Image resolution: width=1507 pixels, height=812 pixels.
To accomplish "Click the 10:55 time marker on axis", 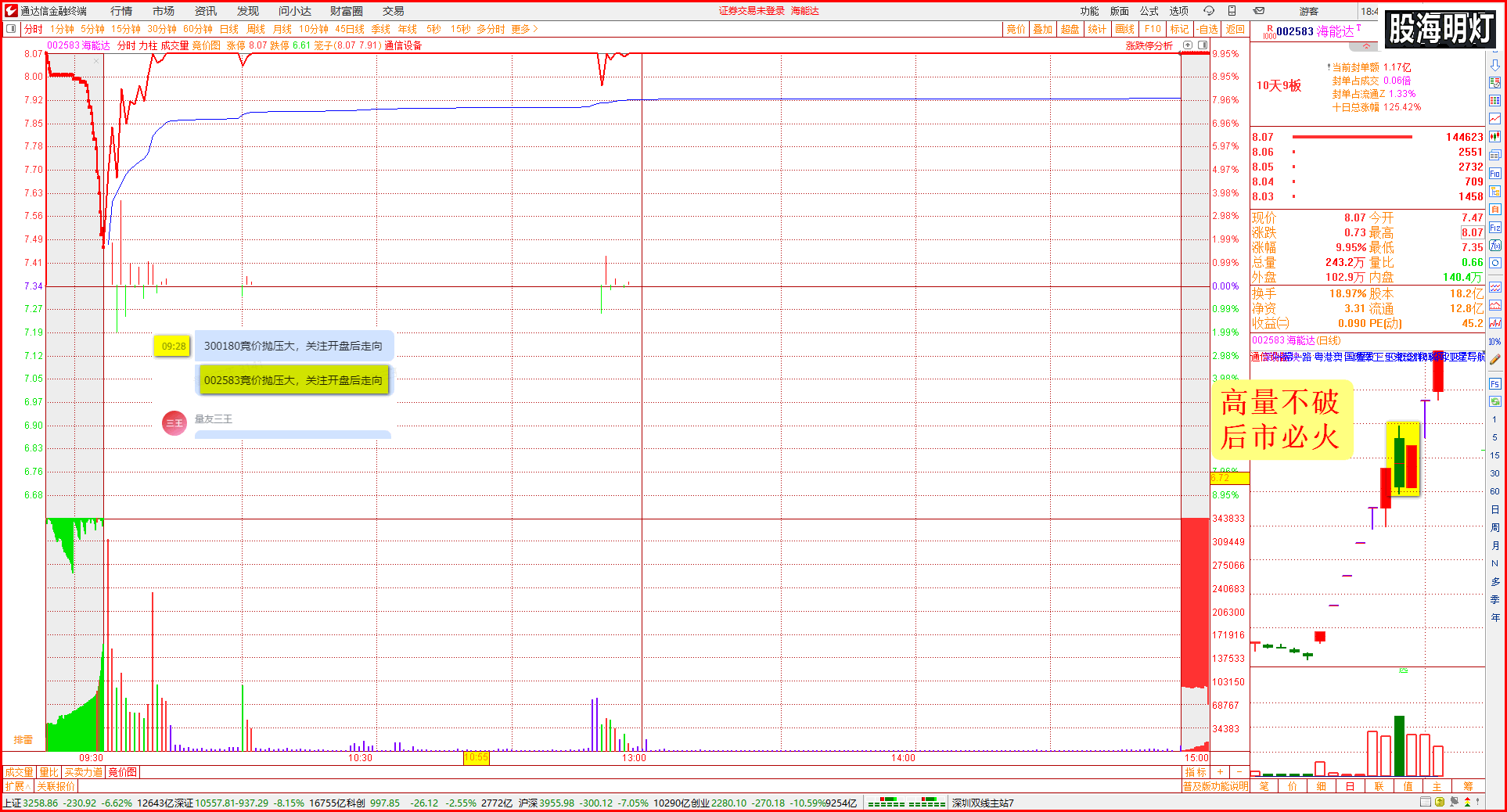I will pyautogui.click(x=476, y=757).
